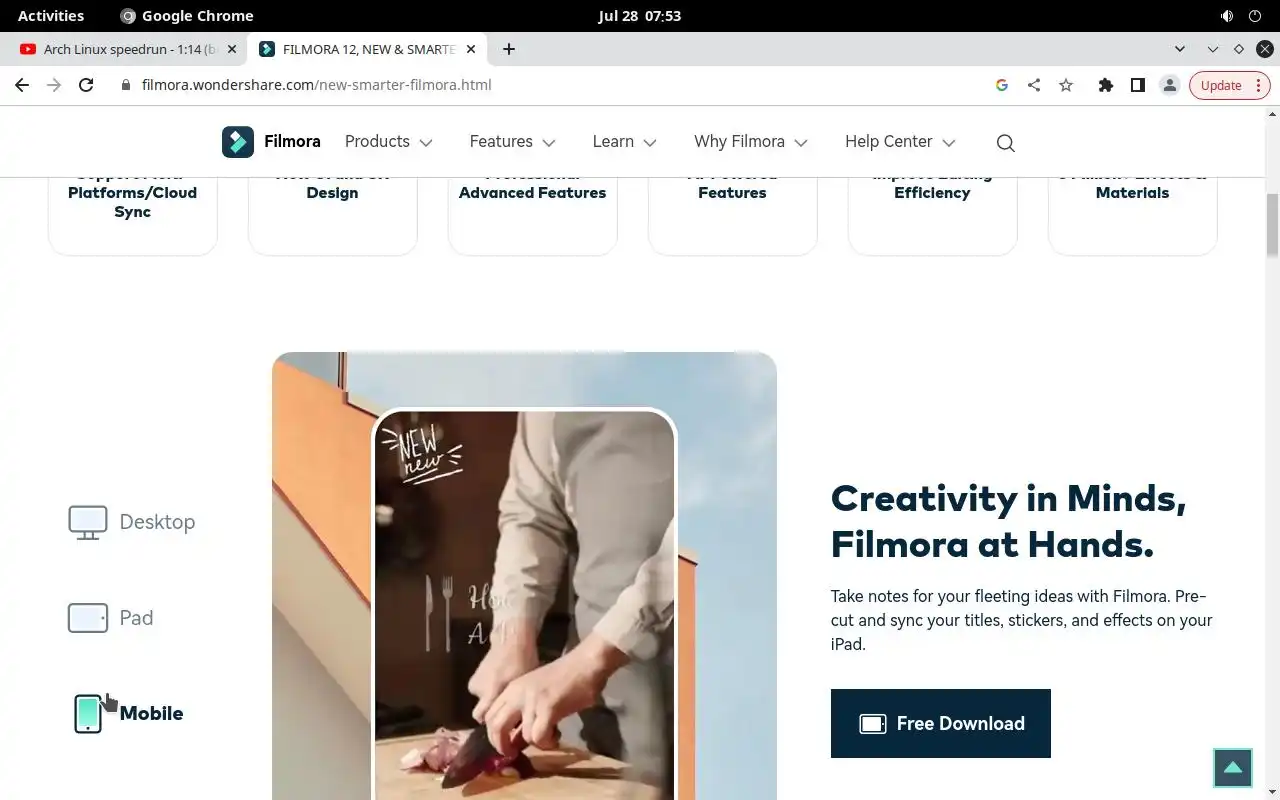Image resolution: width=1280 pixels, height=800 pixels.
Task: Click the Chrome Update button
Action: (1230, 85)
